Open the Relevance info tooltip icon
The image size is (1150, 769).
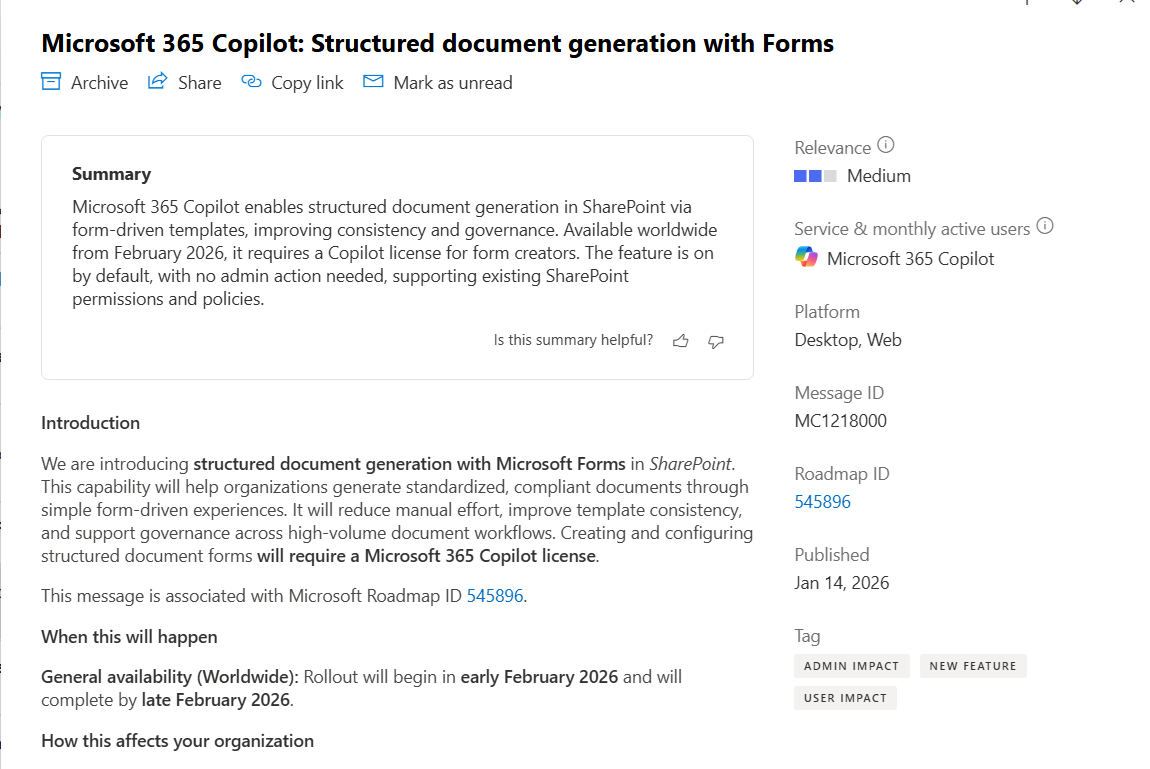(886, 145)
